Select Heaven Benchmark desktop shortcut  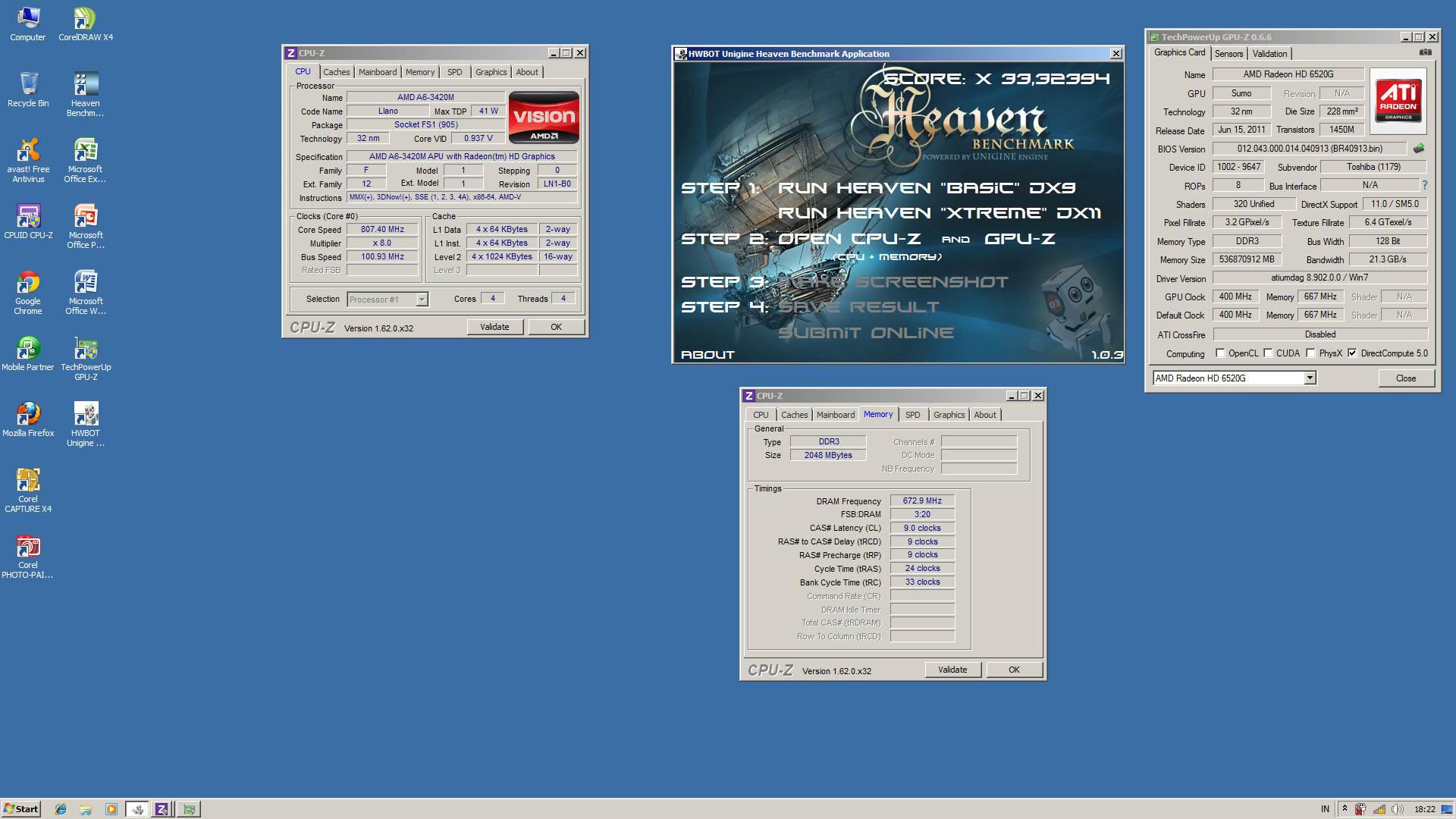(x=86, y=95)
